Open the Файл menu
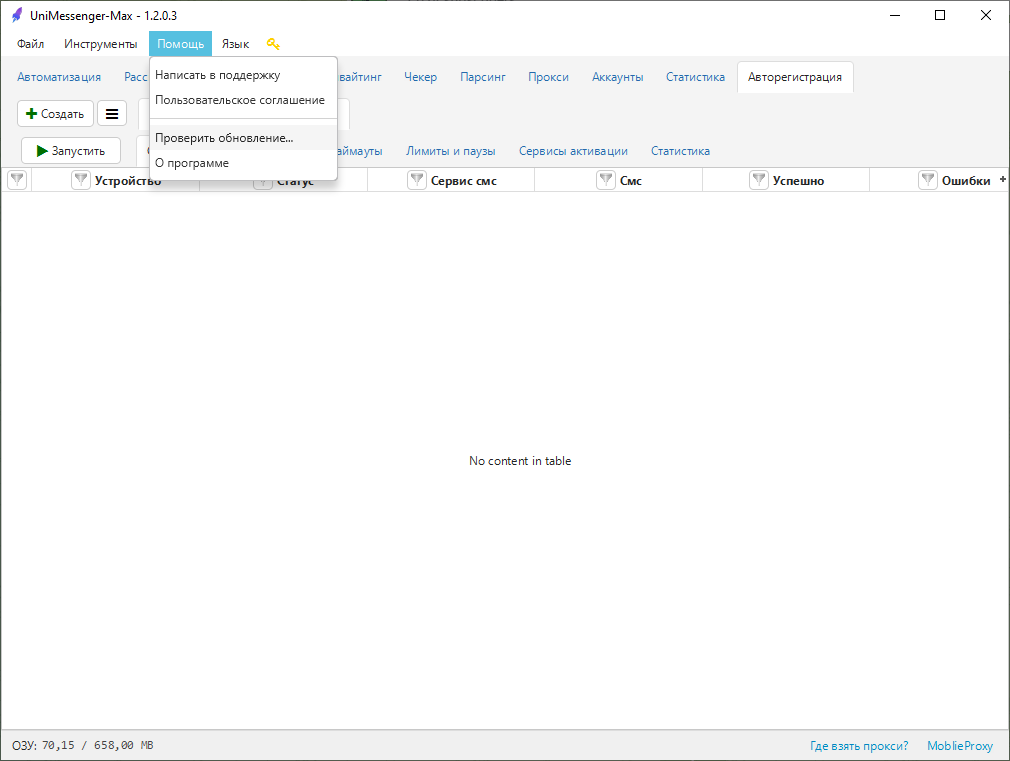 (x=30, y=44)
